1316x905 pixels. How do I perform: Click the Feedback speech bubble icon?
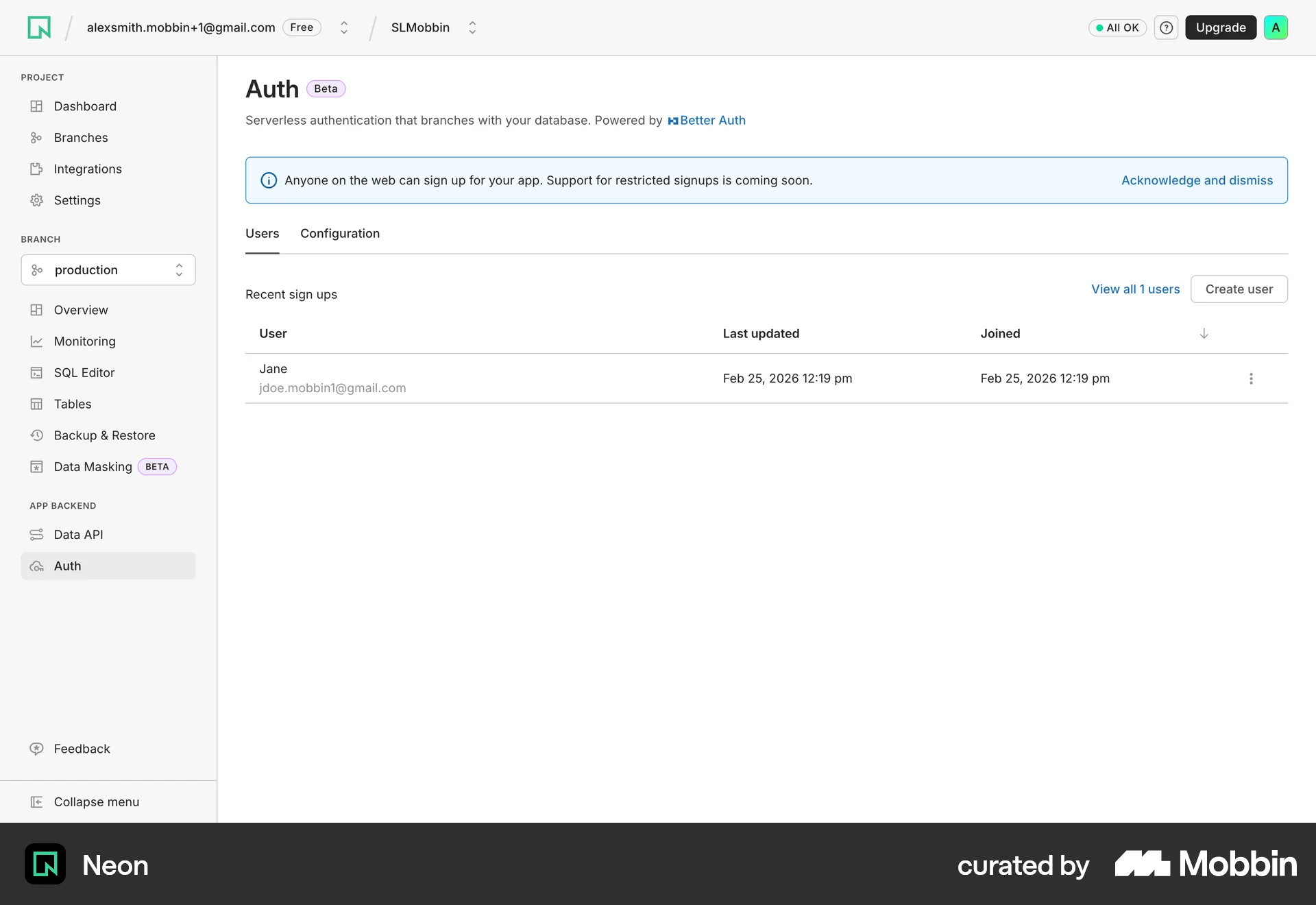[x=36, y=749]
